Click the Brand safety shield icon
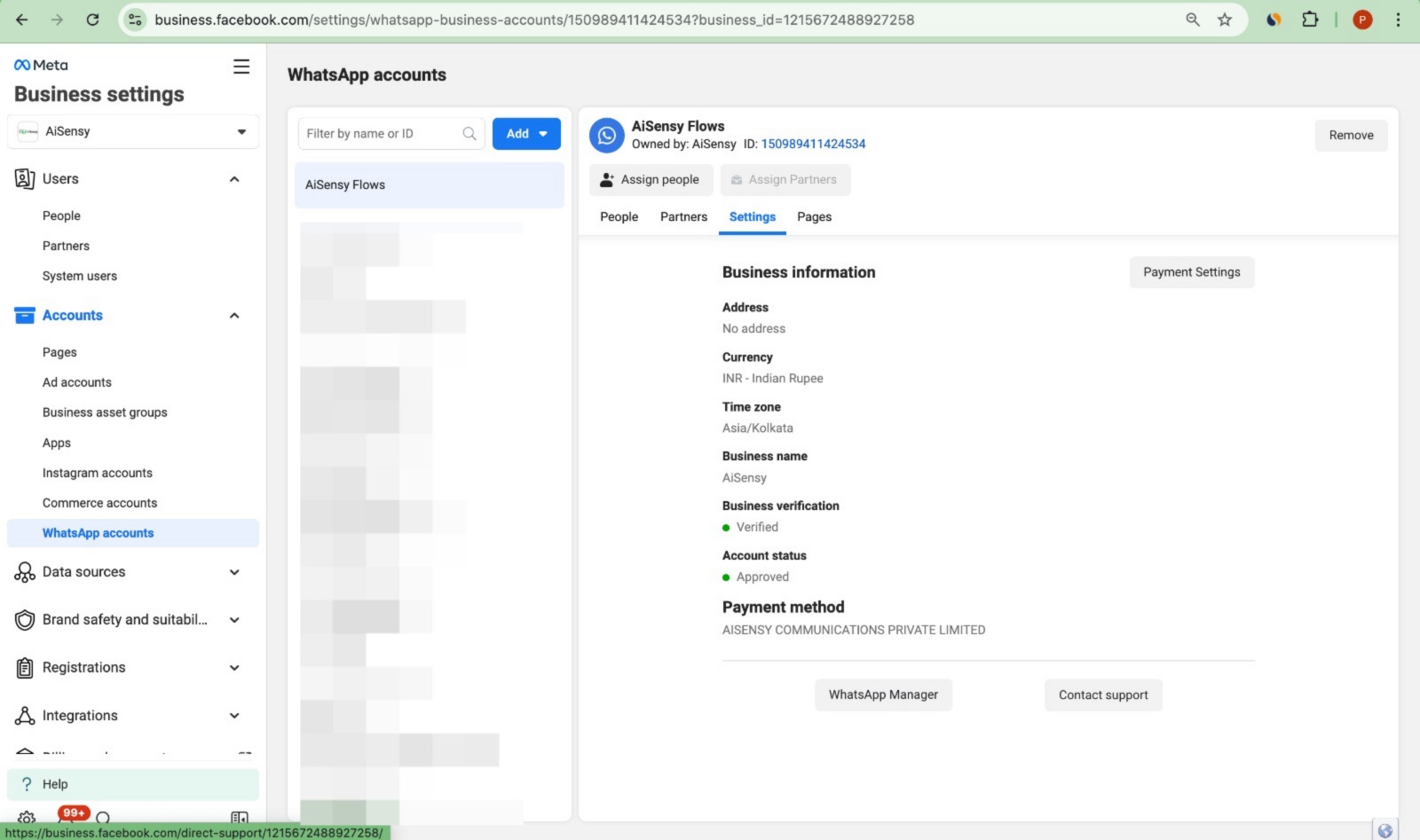Viewport: 1420px width, 840px height. coord(25,620)
